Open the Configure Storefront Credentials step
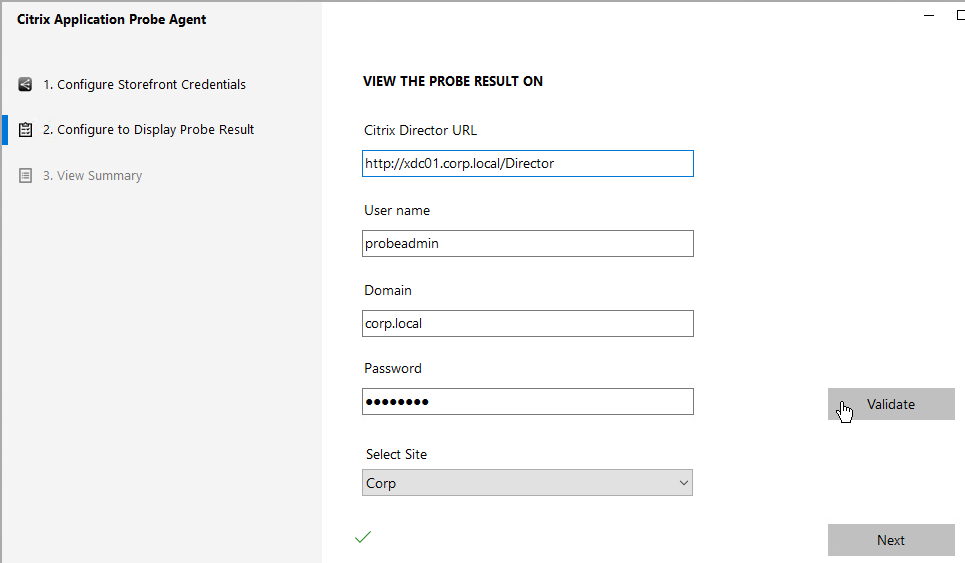Image resolution: width=965 pixels, height=563 pixels. 144,84
